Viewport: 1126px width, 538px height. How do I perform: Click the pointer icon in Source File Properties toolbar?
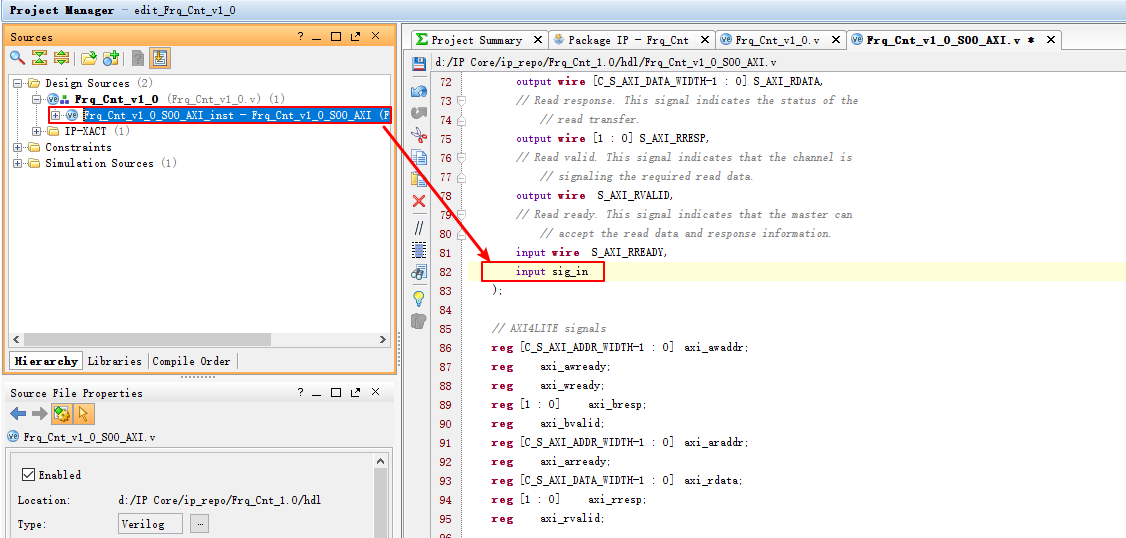84,414
